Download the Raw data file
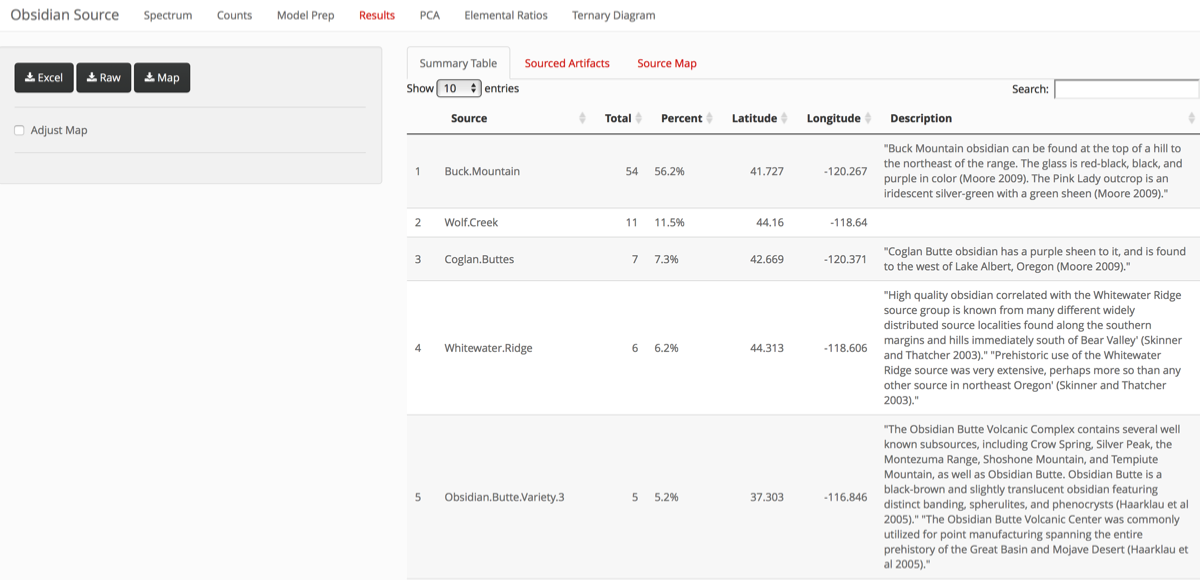Viewport: 1200px width, 580px height. [x=103, y=78]
